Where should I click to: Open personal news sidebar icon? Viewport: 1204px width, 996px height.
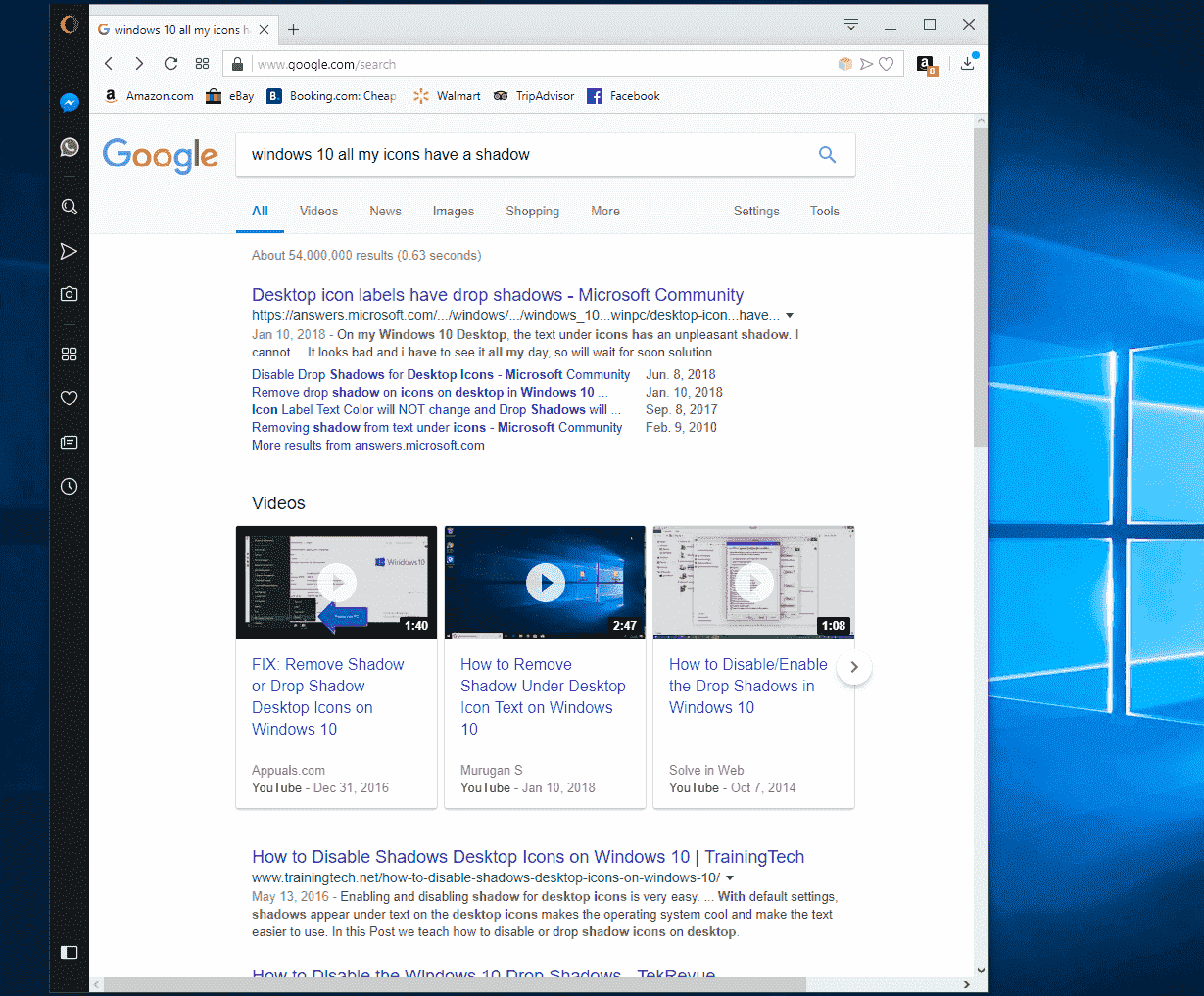click(x=69, y=443)
